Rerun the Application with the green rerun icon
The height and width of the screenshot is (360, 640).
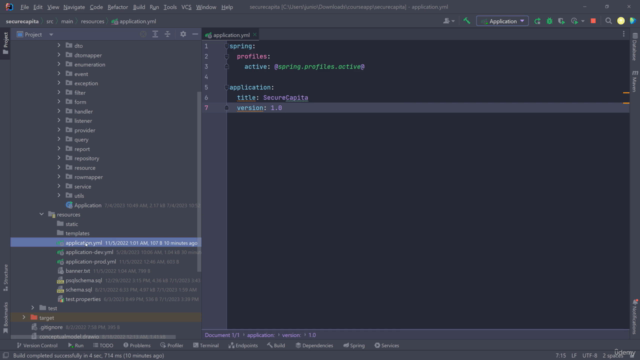(x=537, y=21)
